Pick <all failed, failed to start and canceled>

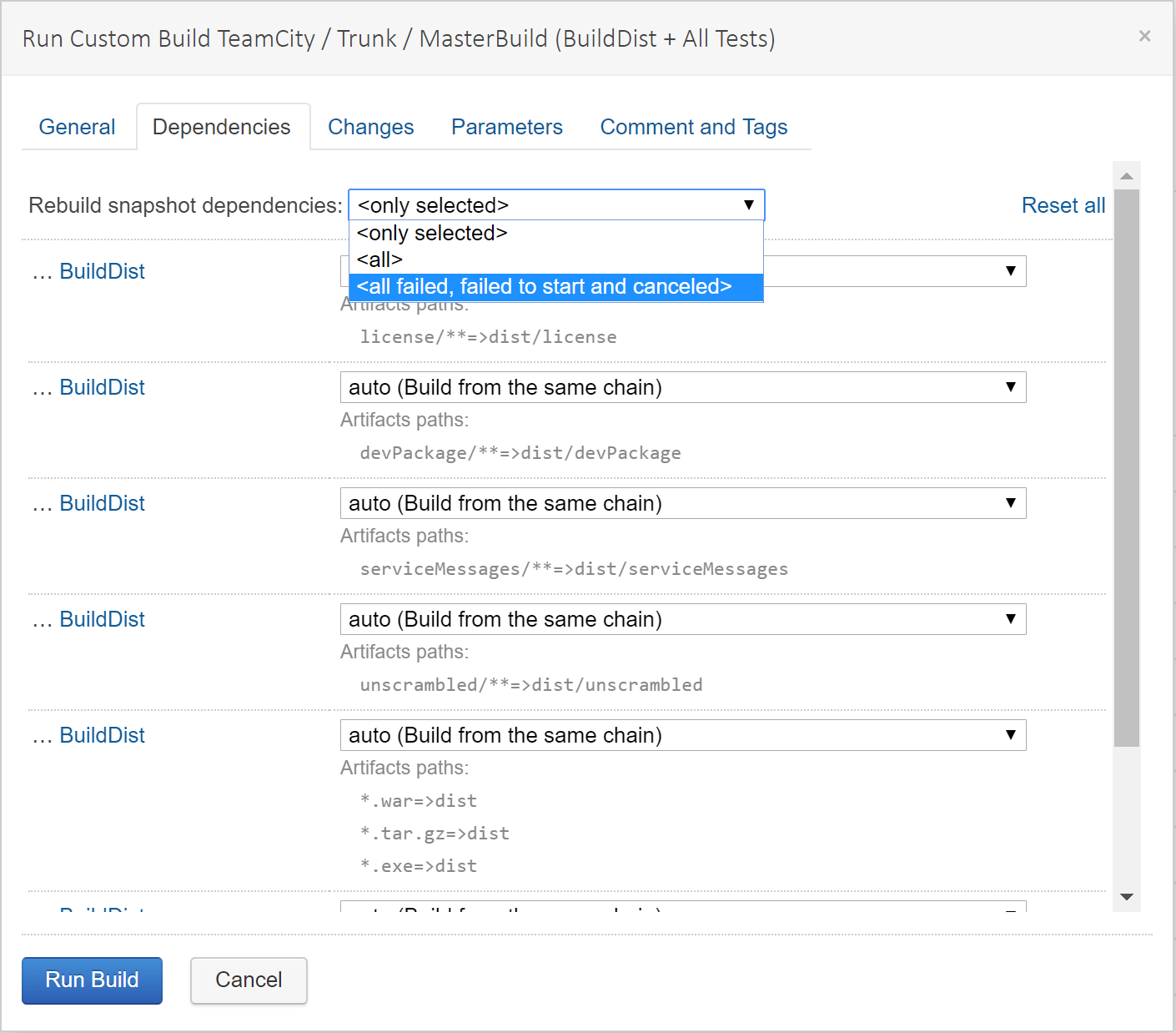(556, 286)
